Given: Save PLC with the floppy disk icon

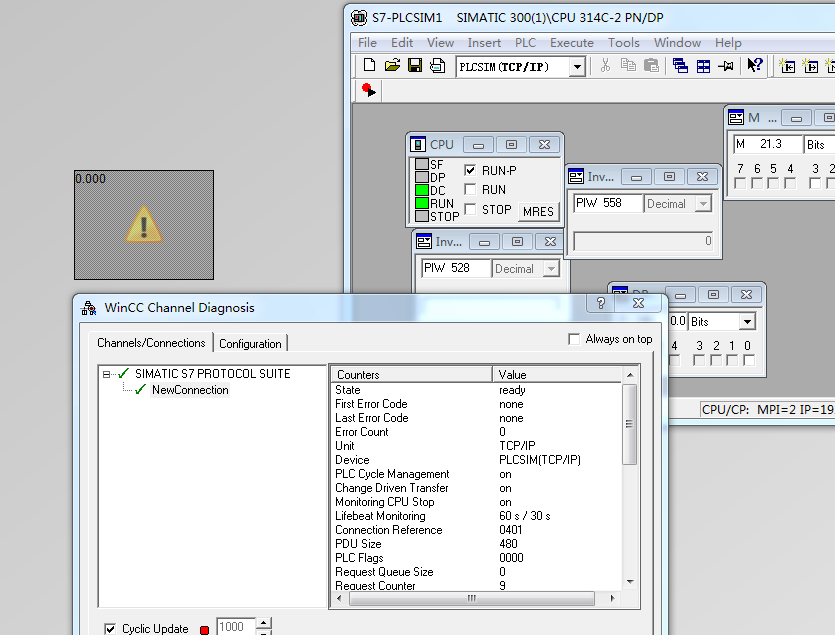Looking at the screenshot, I should click(x=415, y=66).
